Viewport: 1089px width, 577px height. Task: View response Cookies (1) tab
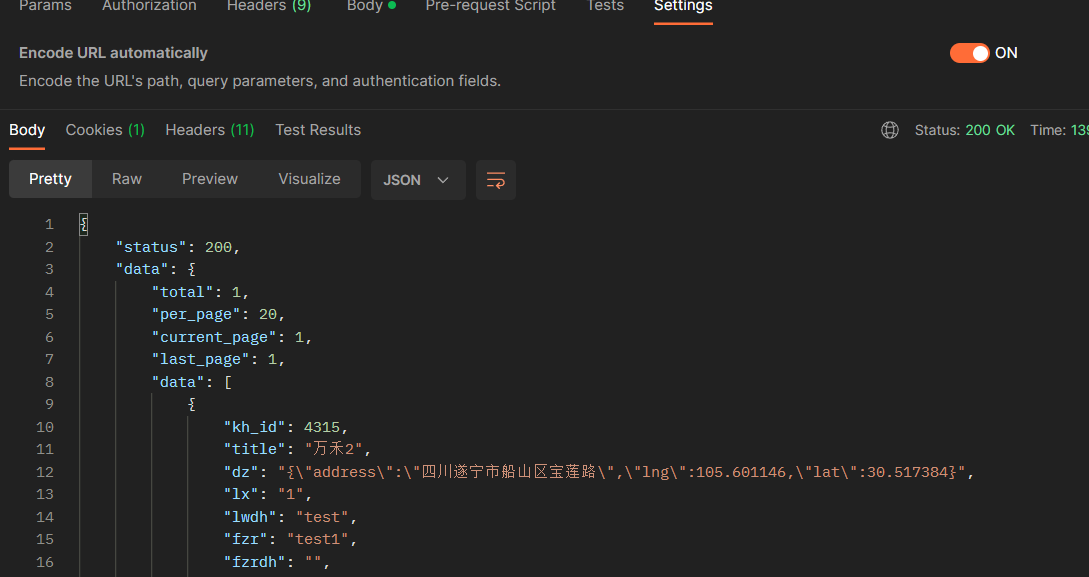105,130
